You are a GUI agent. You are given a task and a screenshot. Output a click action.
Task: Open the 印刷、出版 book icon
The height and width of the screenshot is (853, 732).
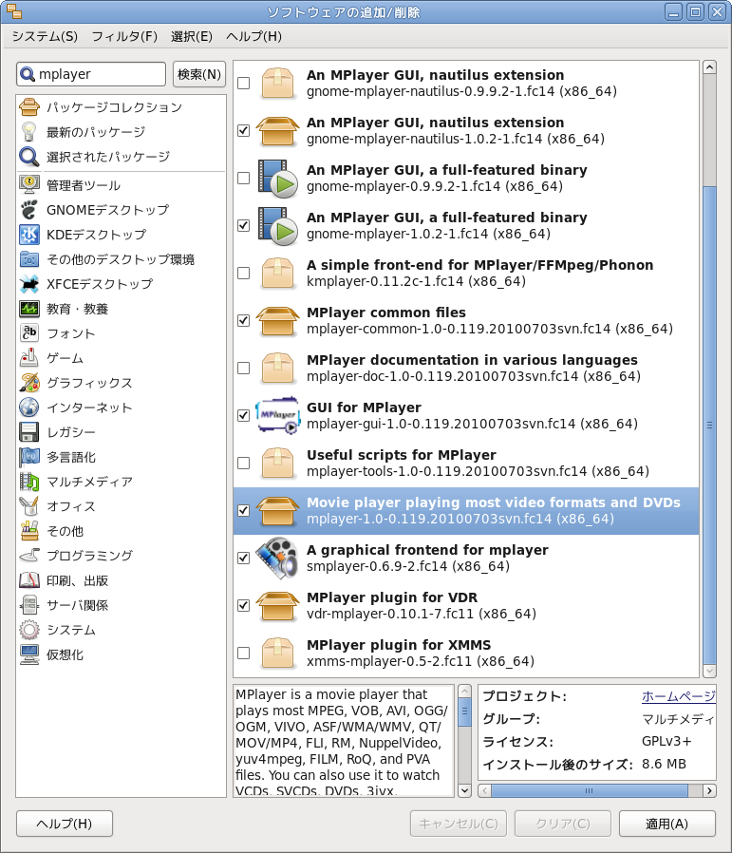click(29, 580)
